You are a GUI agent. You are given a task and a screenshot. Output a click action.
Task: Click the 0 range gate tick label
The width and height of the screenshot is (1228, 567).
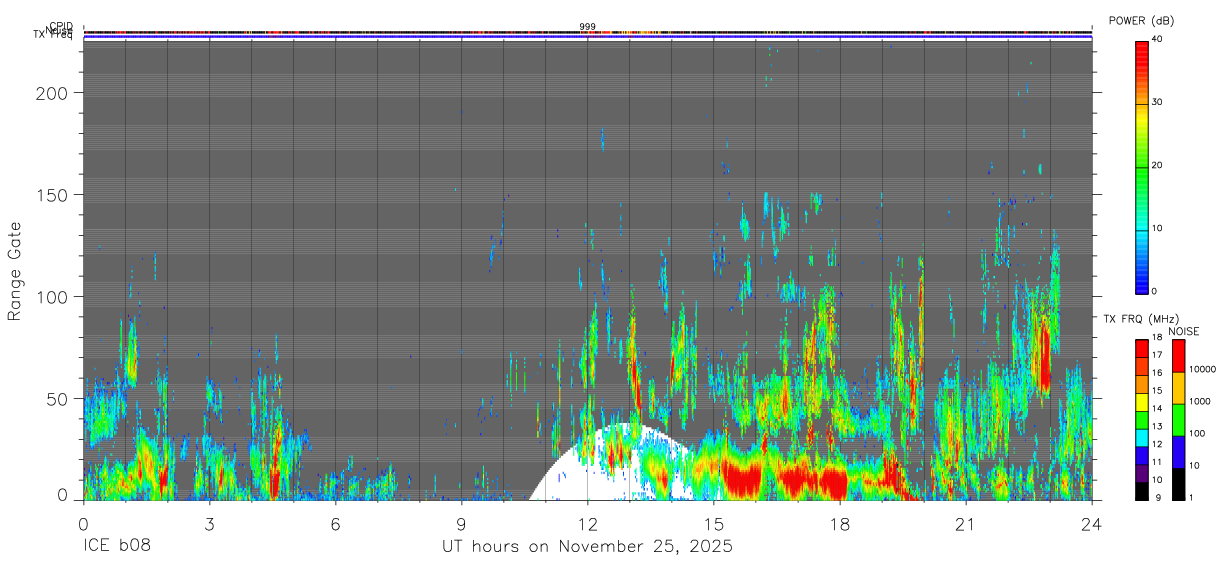(x=63, y=495)
